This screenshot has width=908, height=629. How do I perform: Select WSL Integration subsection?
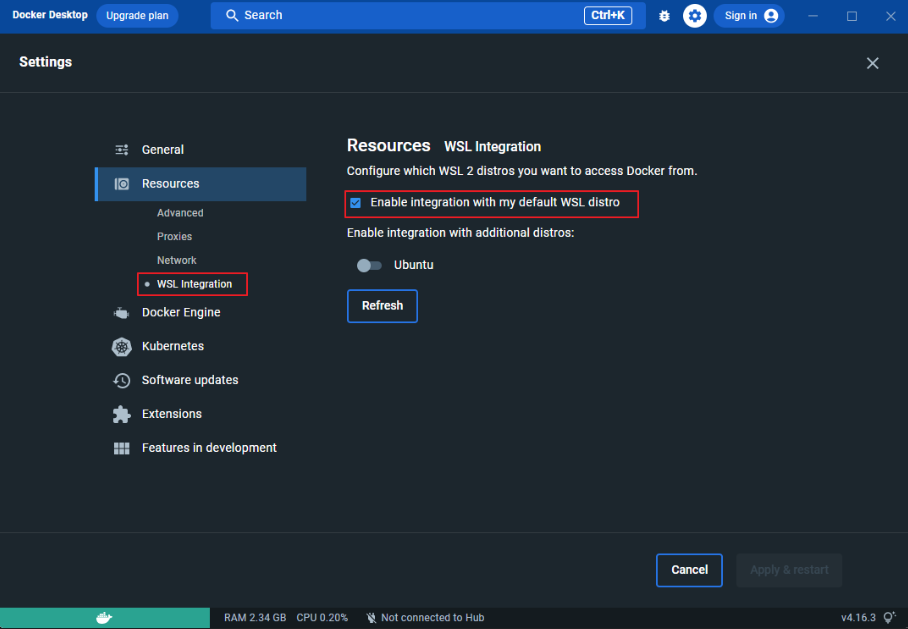(194, 284)
